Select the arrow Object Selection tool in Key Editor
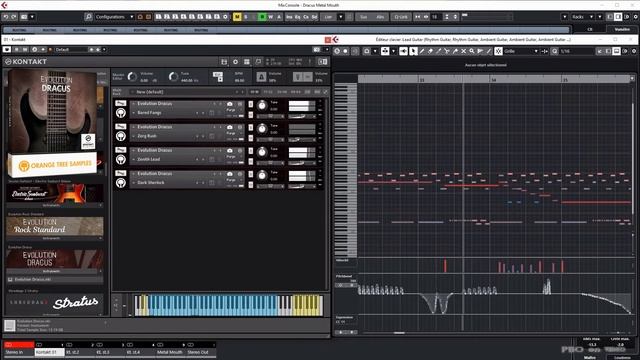This screenshot has width=640, height=360. (x=413, y=51)
